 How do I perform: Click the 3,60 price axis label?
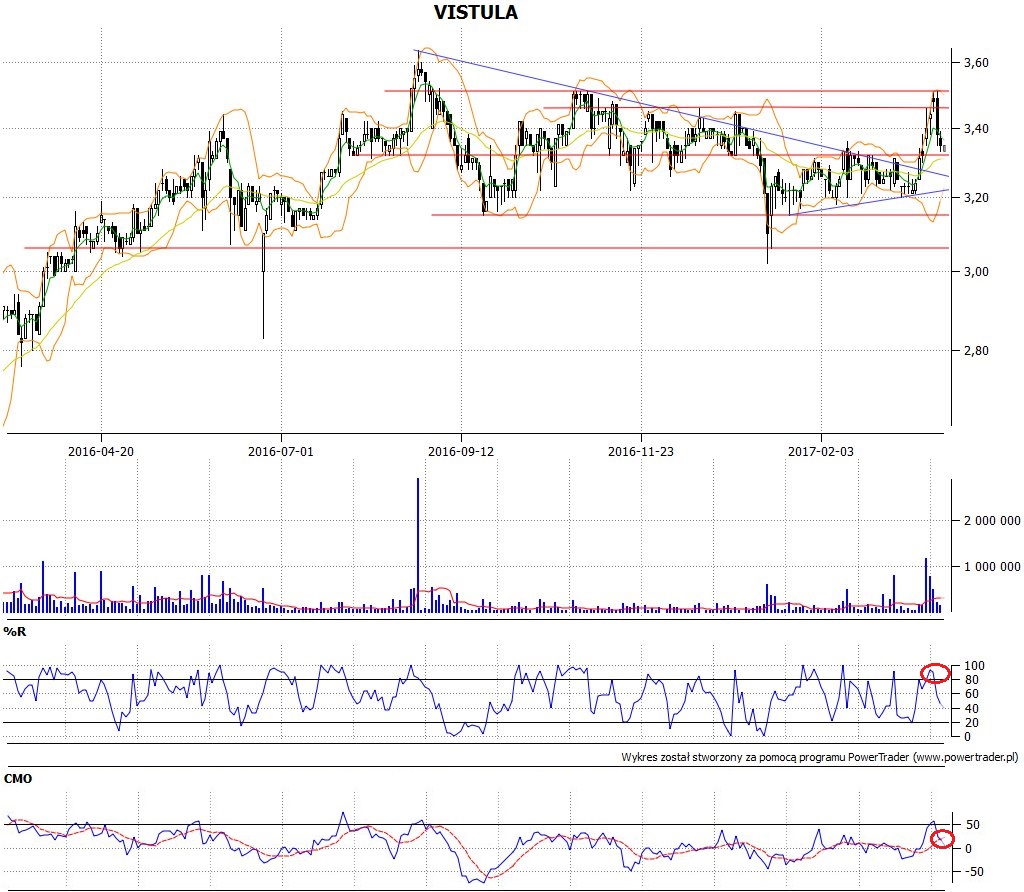(976, 63)
